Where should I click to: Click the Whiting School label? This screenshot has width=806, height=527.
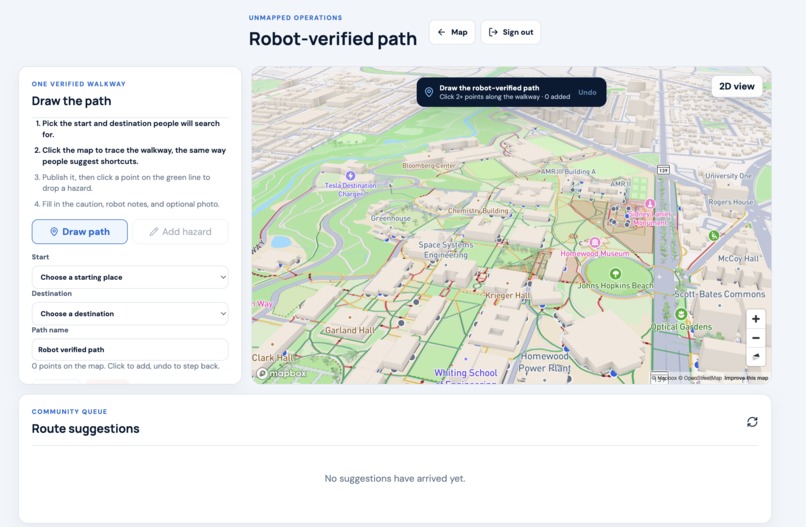(466, 374)
